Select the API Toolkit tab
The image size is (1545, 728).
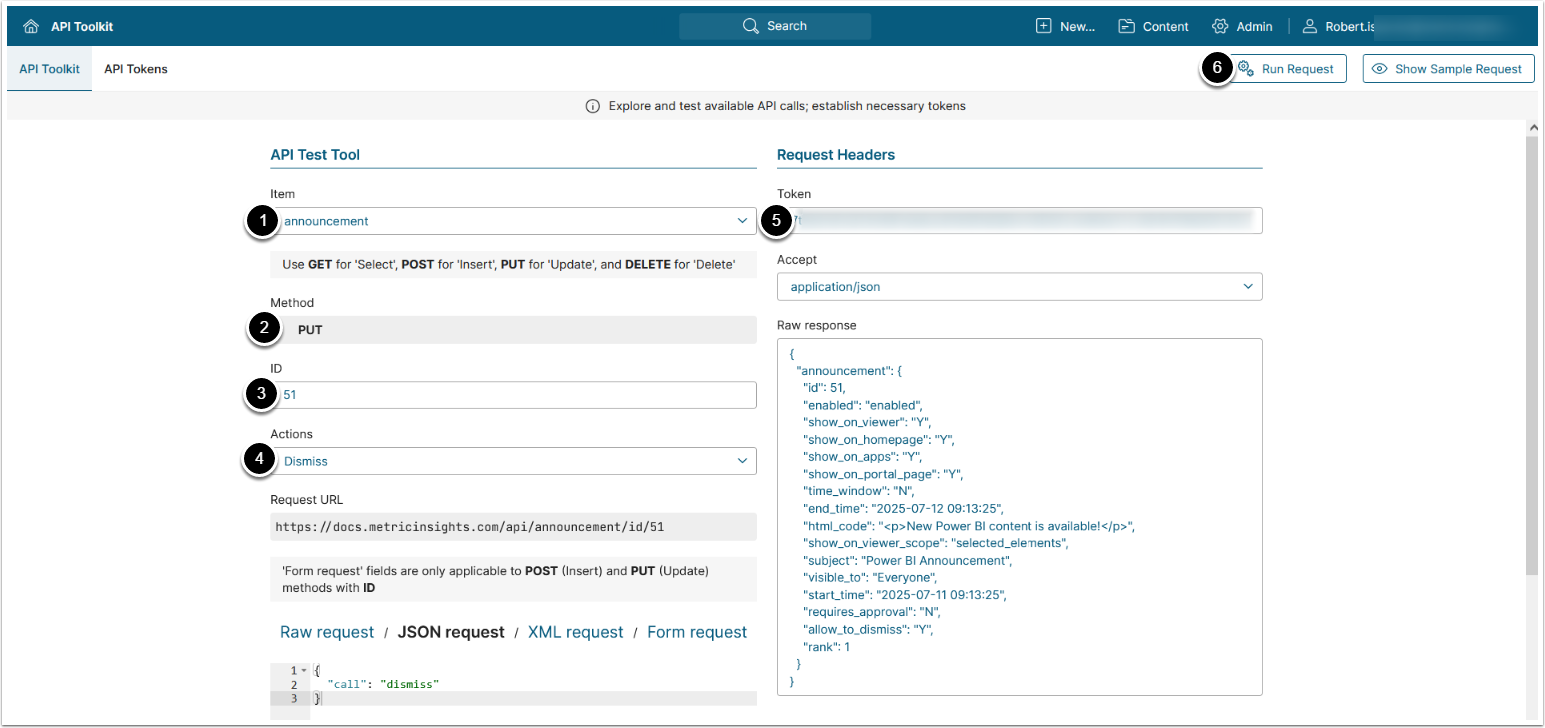pos(49,69)
